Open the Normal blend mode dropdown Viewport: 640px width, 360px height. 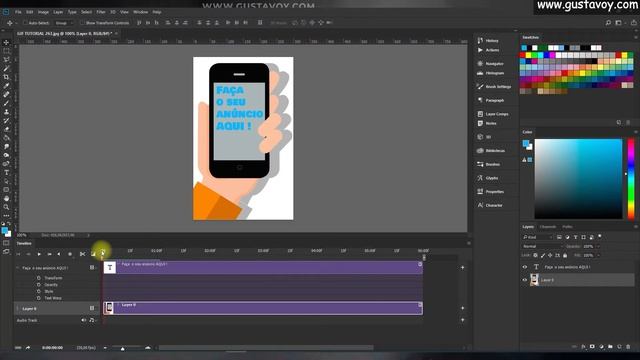pyautogui.click(x=541, y=246)
